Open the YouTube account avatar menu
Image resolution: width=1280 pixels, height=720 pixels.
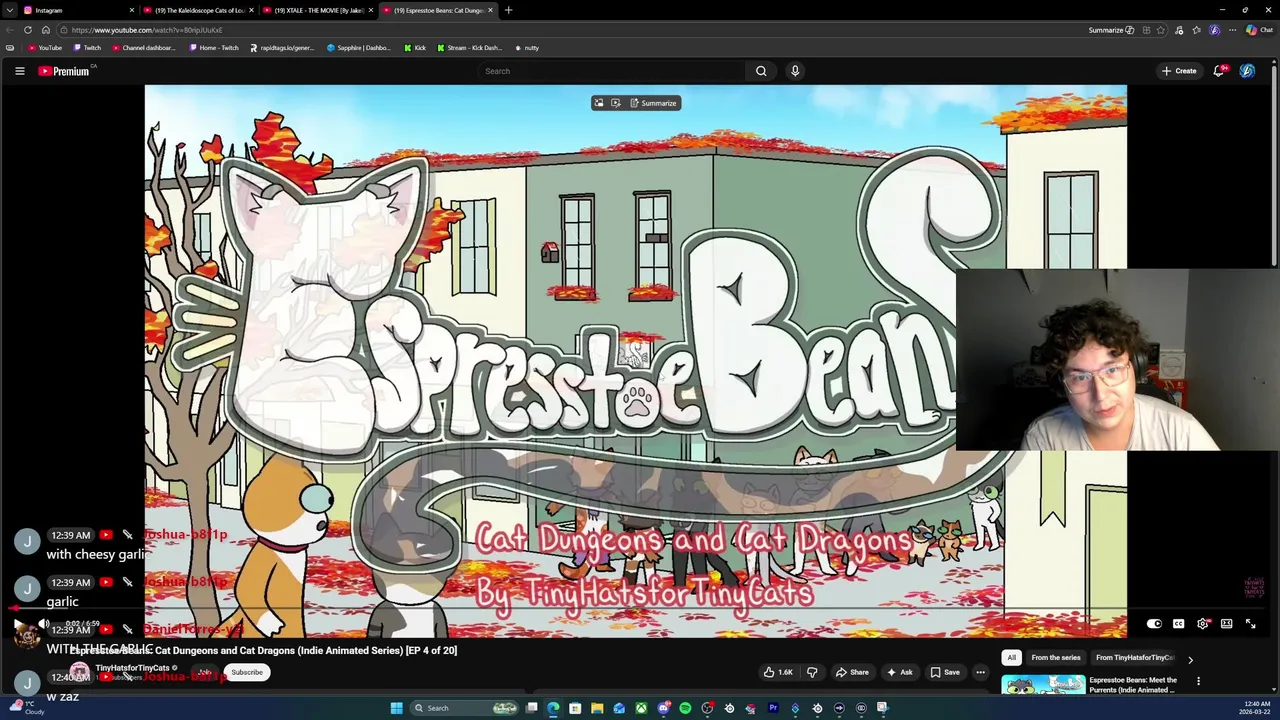pyautogui.click(x=1247, y=71)
